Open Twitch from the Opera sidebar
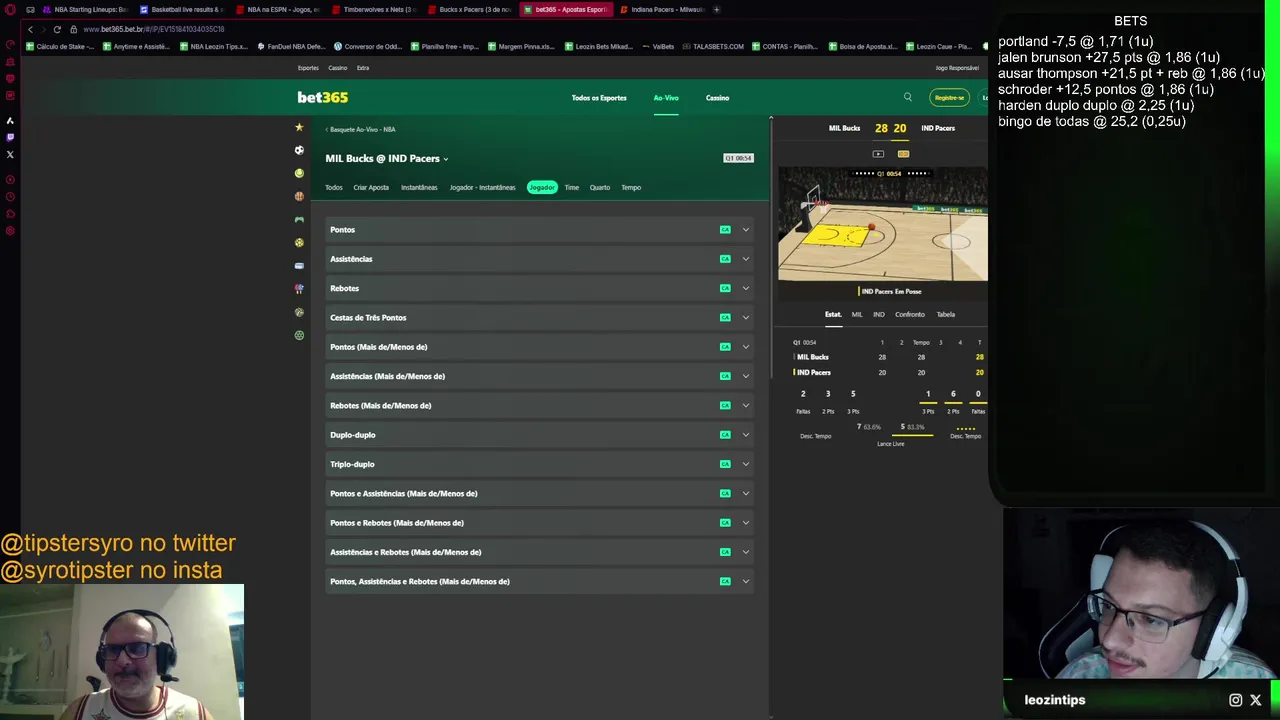Screen dimensions: 1280x720 (10, 137)
